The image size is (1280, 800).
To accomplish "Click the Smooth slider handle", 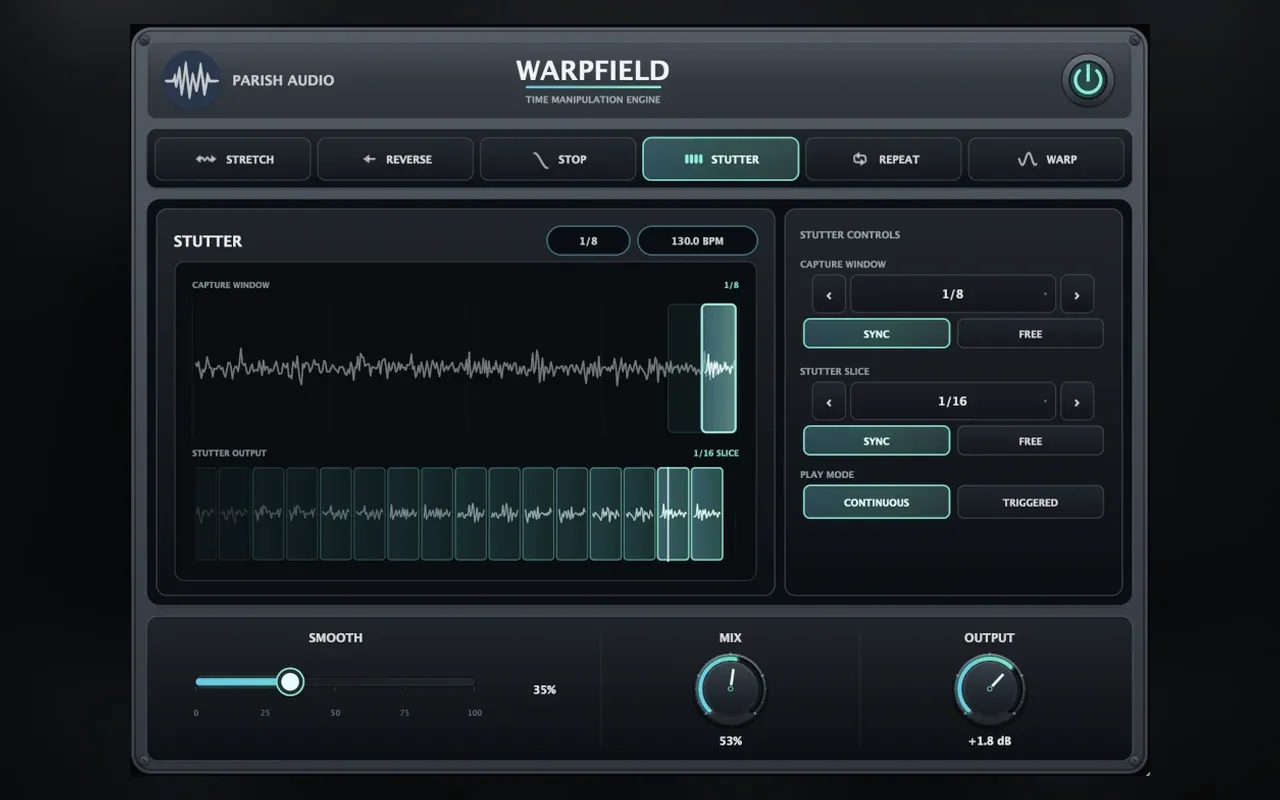I will pyautogui.click(x=290, y=682).
